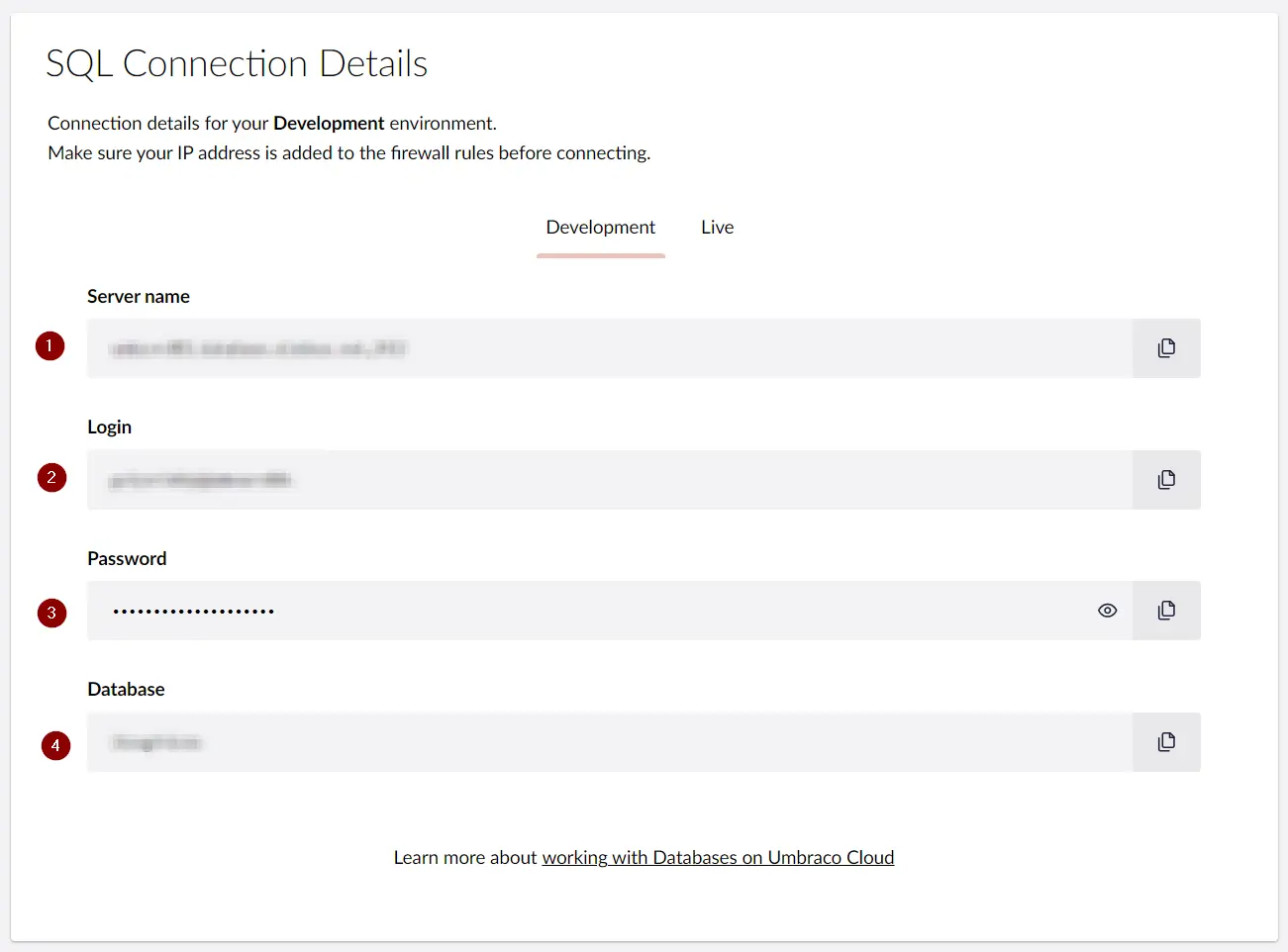1288x952 pixels.
Task: Copy the Server name value
Action: [1166, 348]
